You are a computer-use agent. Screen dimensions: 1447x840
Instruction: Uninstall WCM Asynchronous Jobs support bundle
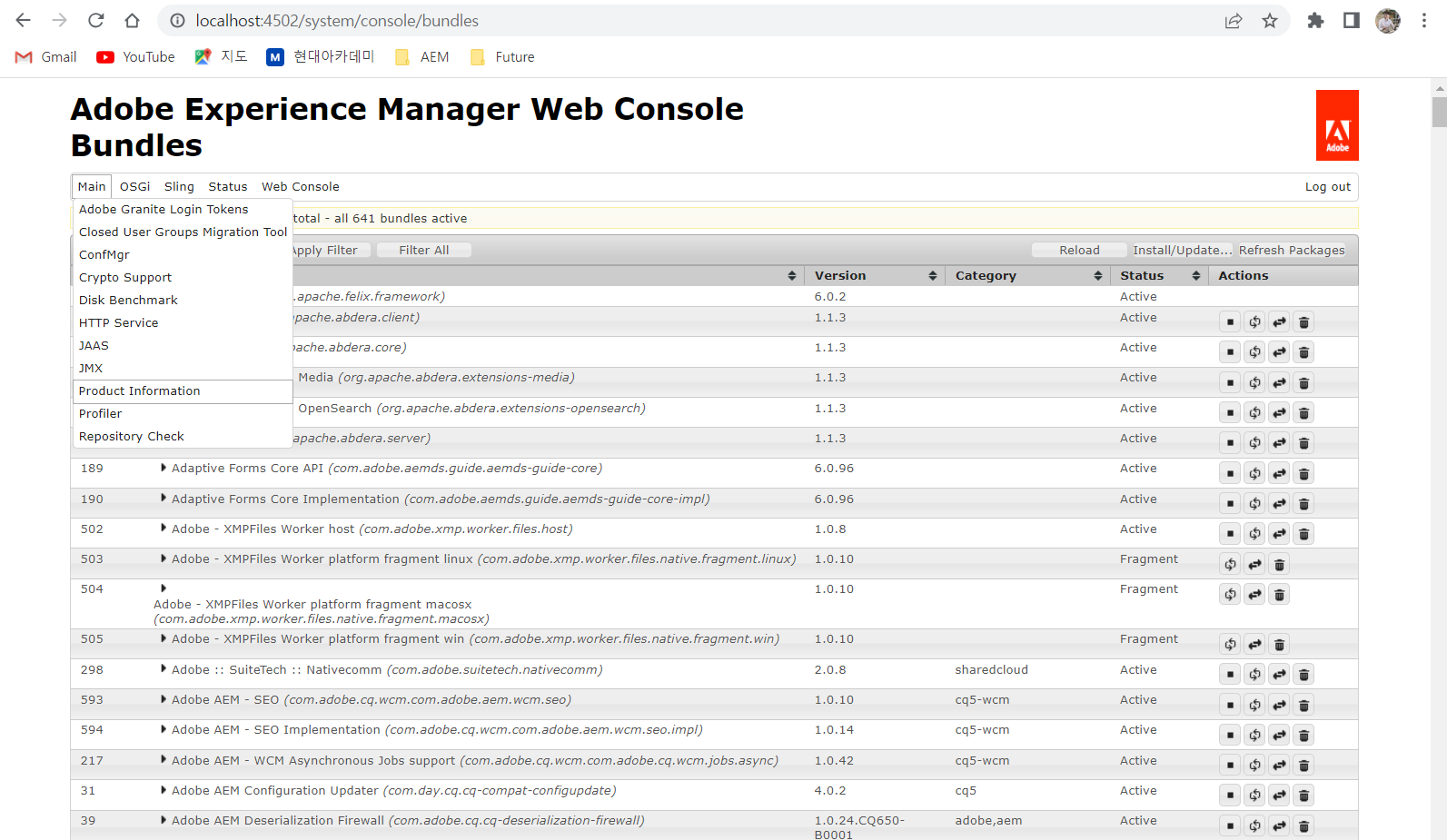pyautogui.click(x=1303, y=765)
